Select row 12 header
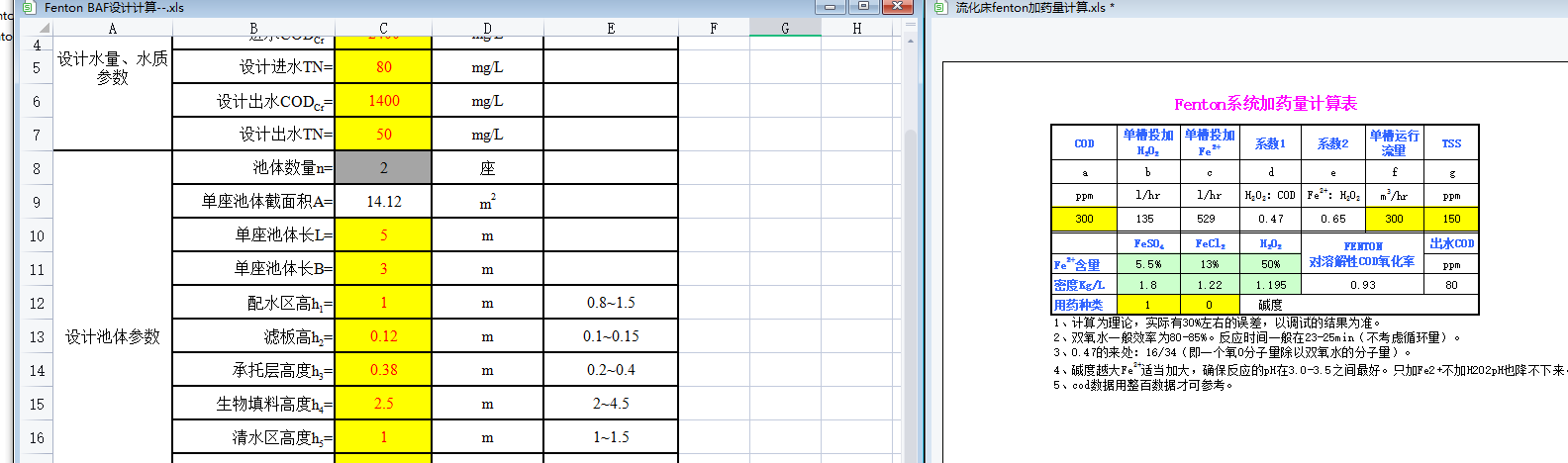The image size is (1568, 463). pyautogui.click(x=37, y=303)
